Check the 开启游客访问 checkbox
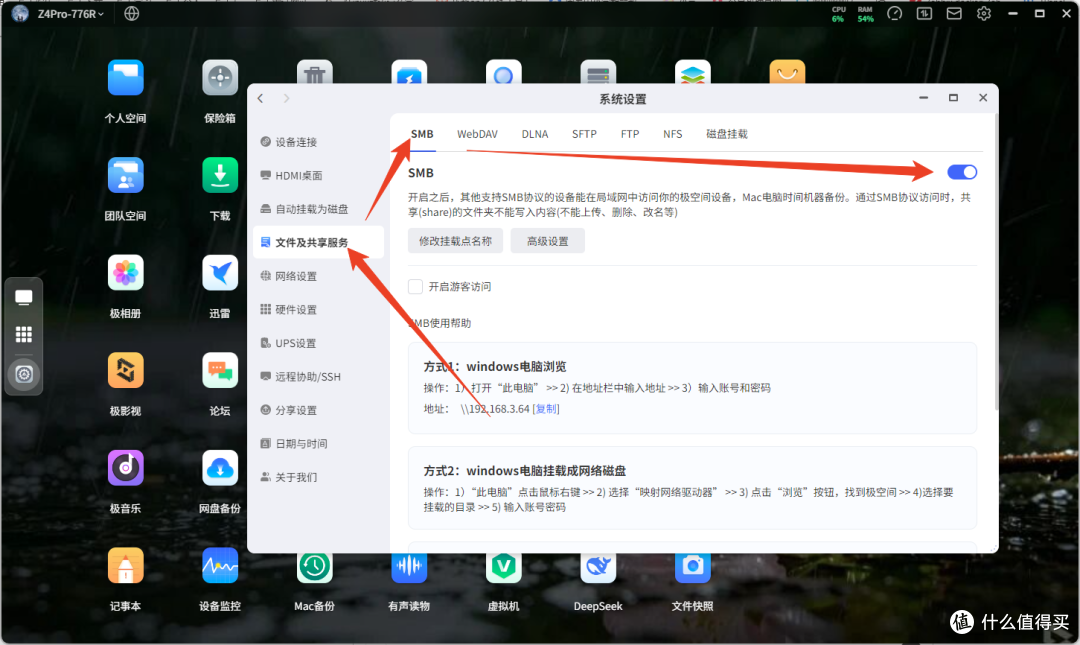The width and height of the screenshot is (1080, 645). pos(415,287)
